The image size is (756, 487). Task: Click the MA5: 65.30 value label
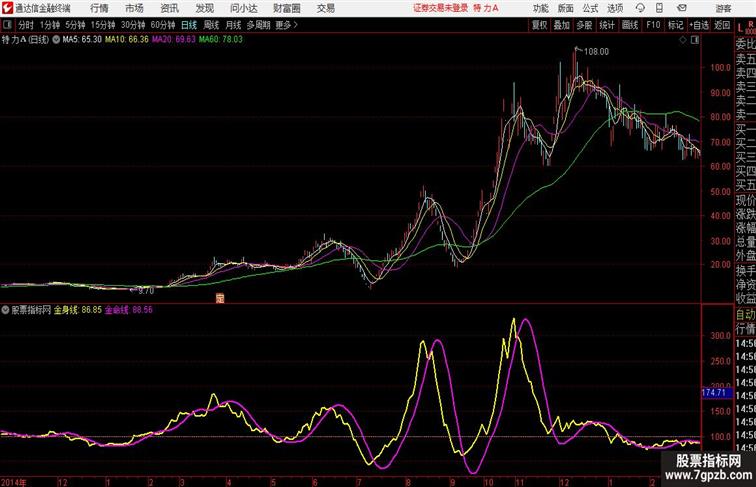82,40
